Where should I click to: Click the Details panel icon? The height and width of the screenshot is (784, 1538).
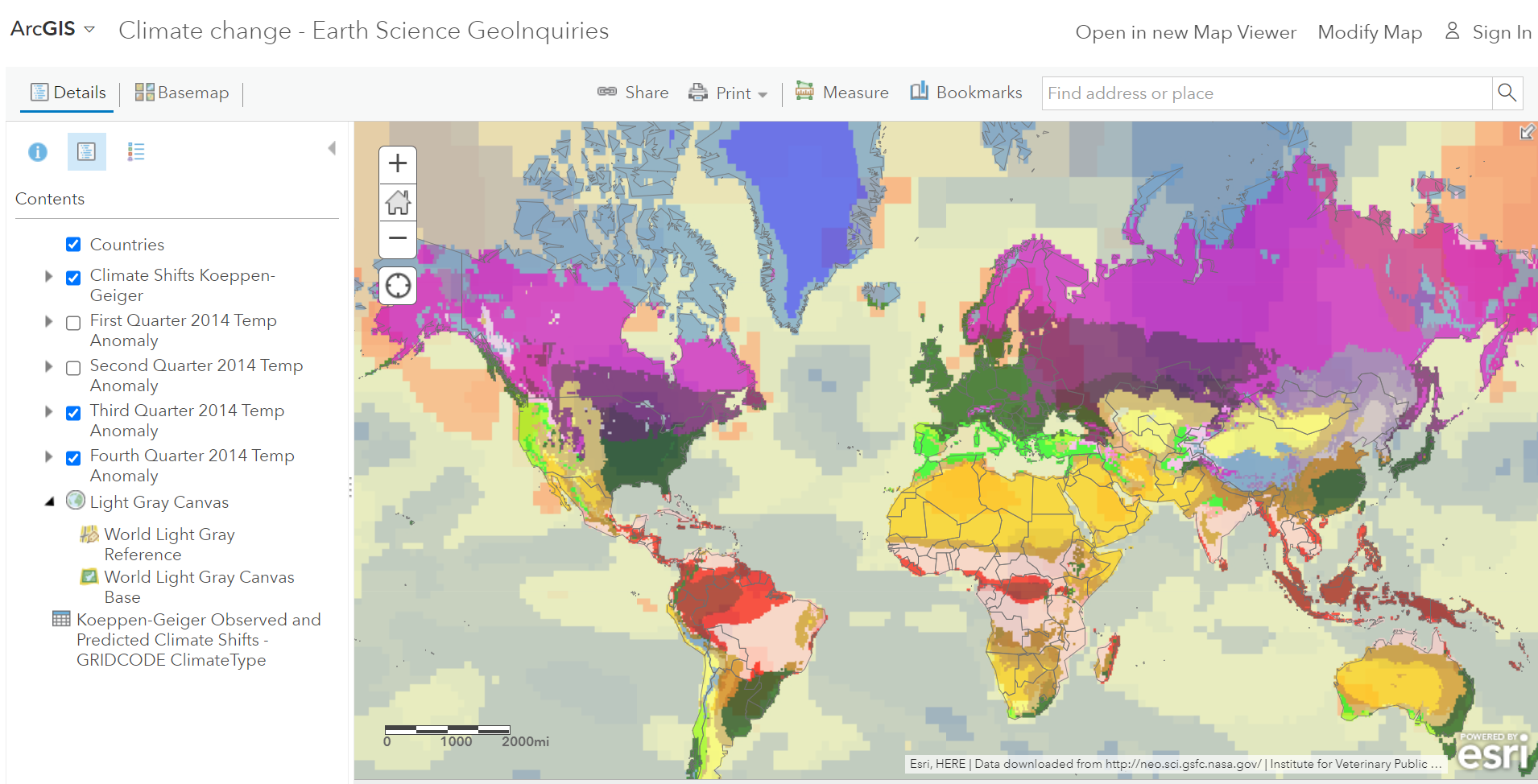point(39,92)
